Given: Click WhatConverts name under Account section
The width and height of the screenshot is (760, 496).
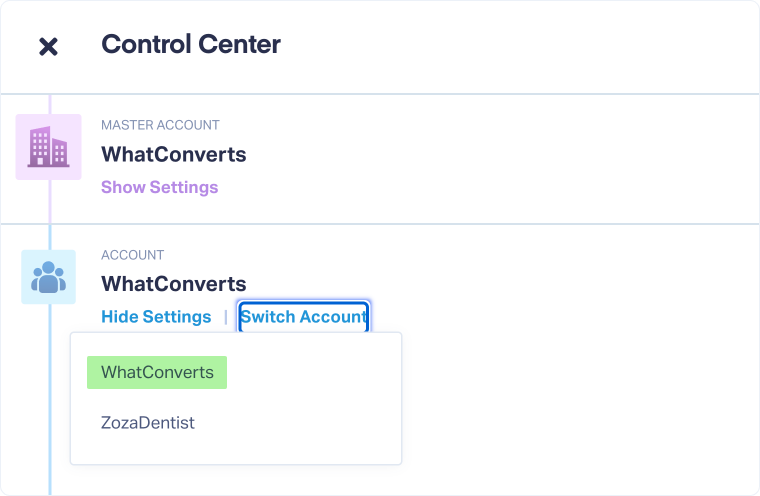Looking at the screenshot, I should pyautogui.click(x=173, y=285).
